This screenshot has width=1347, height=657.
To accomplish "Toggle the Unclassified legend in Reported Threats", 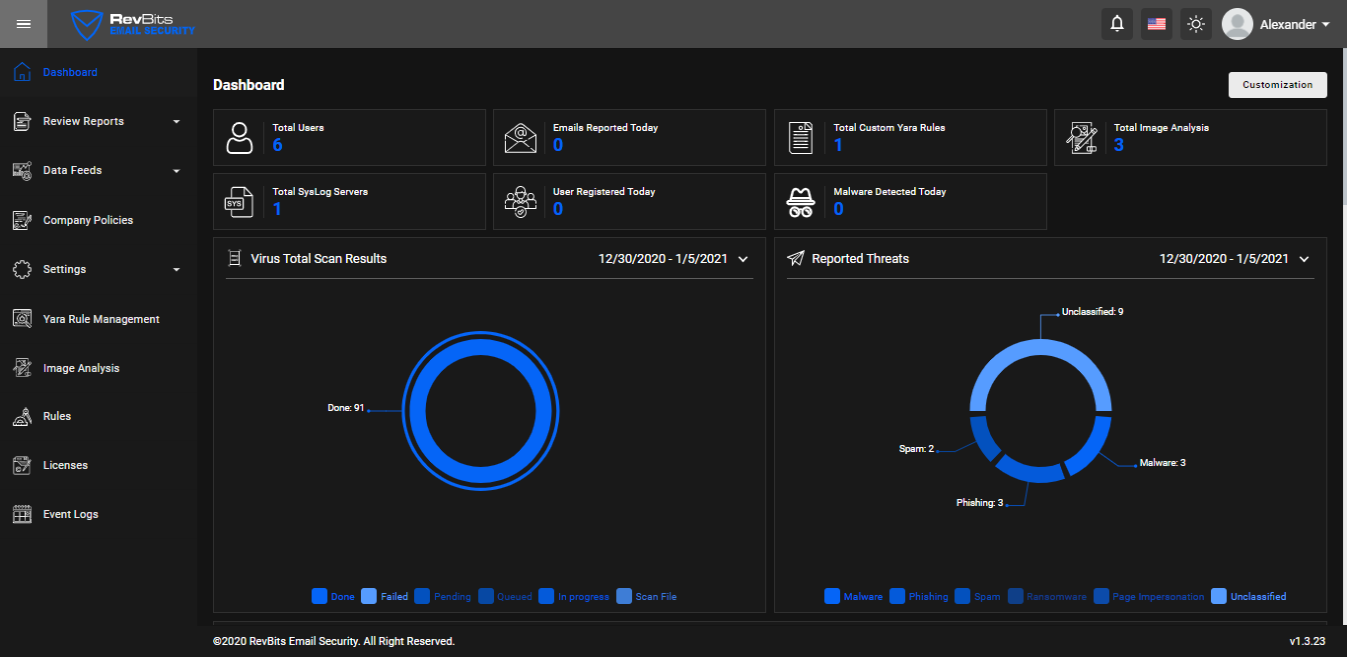I will coord(1248,596).
